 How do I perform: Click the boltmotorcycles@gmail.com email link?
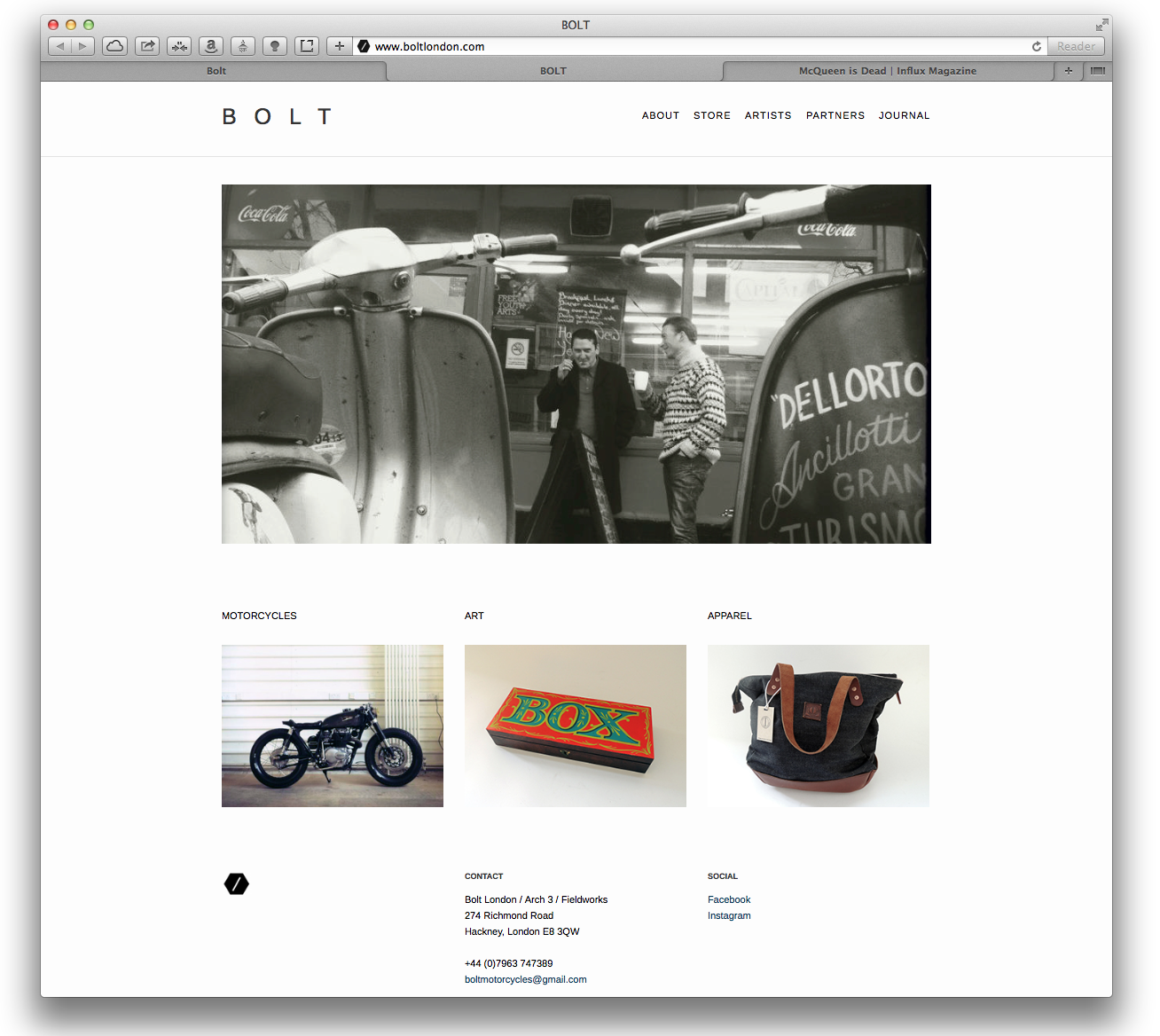click(x=526, y=979)
